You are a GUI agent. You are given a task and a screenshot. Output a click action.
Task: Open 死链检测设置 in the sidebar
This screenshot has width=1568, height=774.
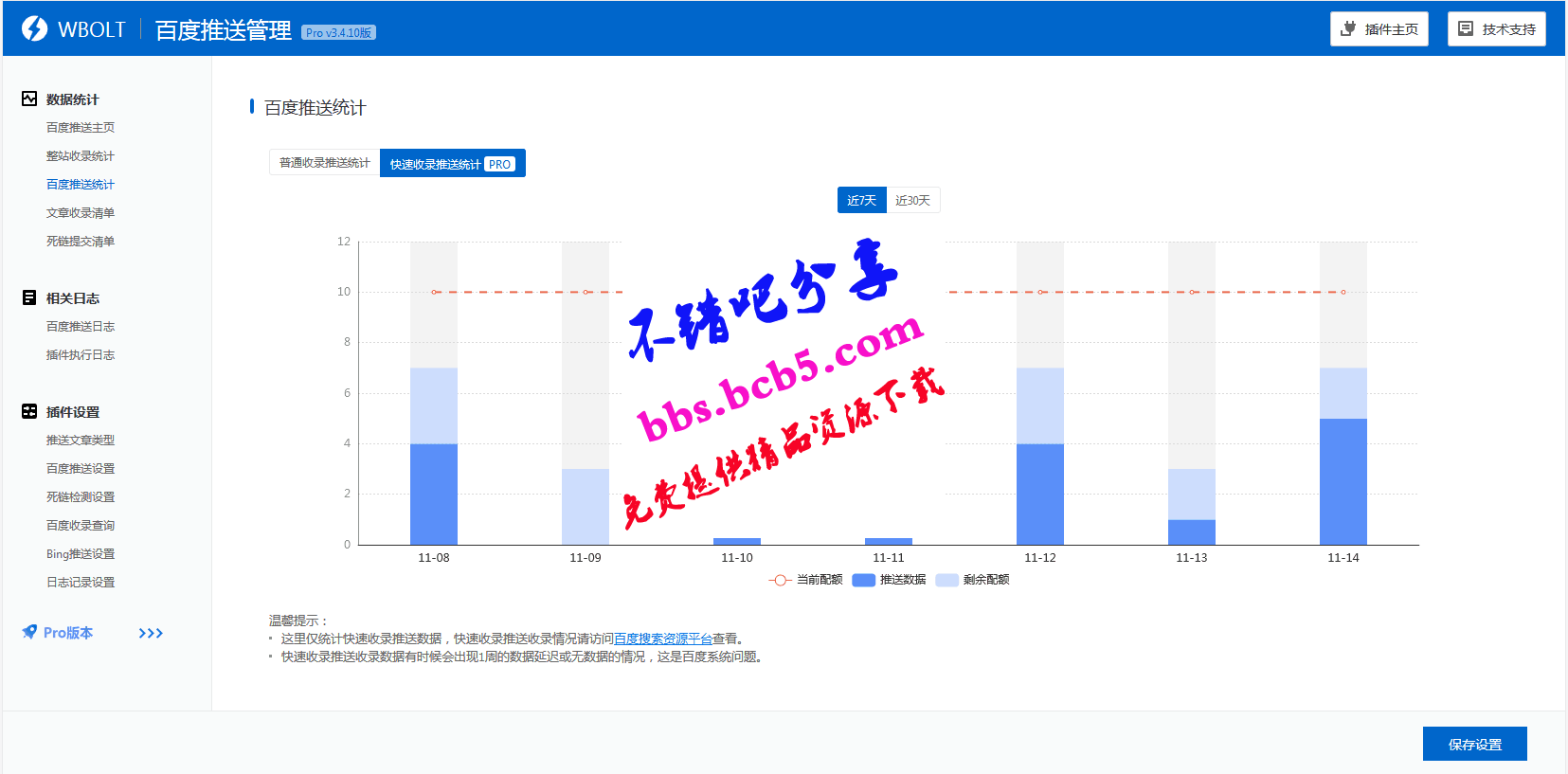click(x=81, y=496)
